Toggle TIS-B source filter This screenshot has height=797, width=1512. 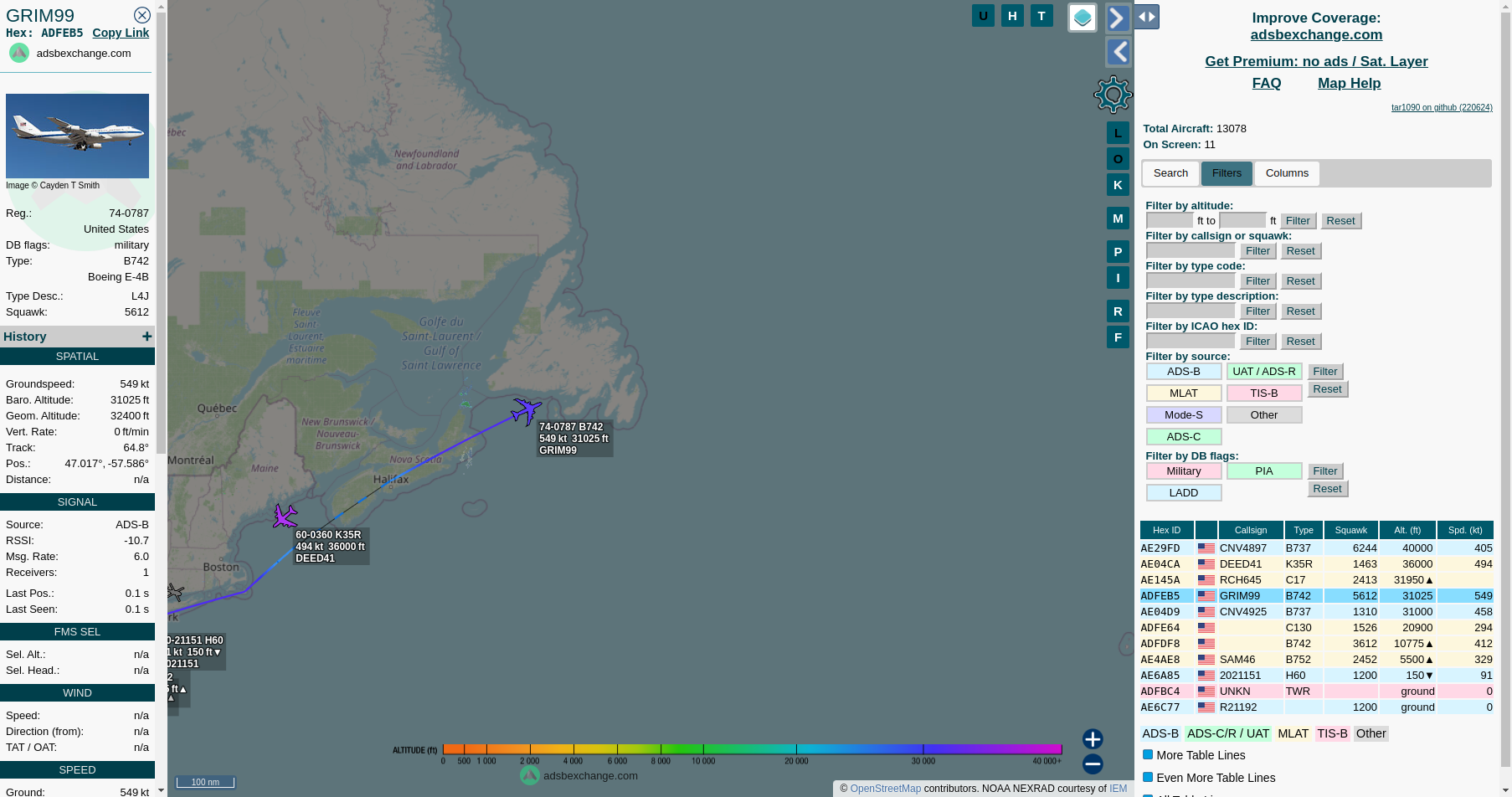pos(1264,393)
